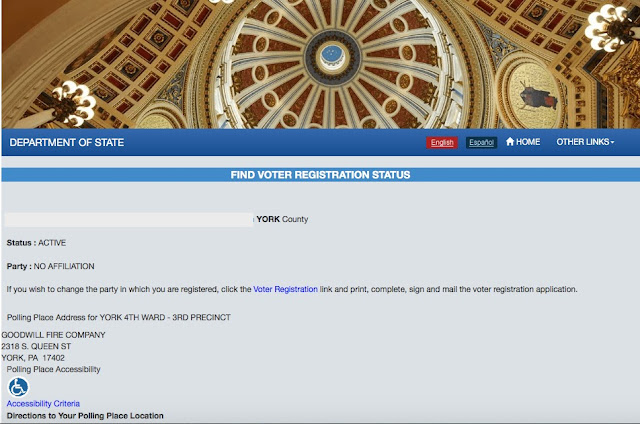Open the Accessibility Criteria link
Screen dimensions: 640x424
[x=43, y=404]
